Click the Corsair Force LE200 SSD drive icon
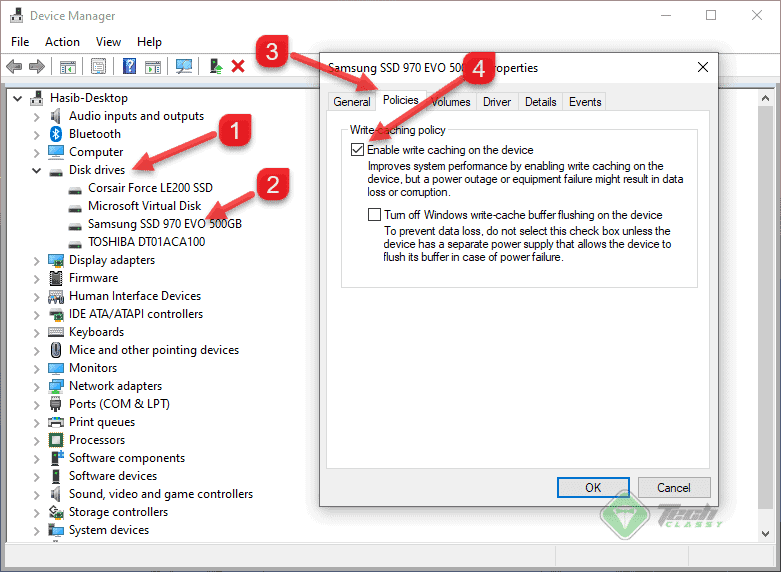The width and height of the screenshot is (781, 572). click(75, 190)
